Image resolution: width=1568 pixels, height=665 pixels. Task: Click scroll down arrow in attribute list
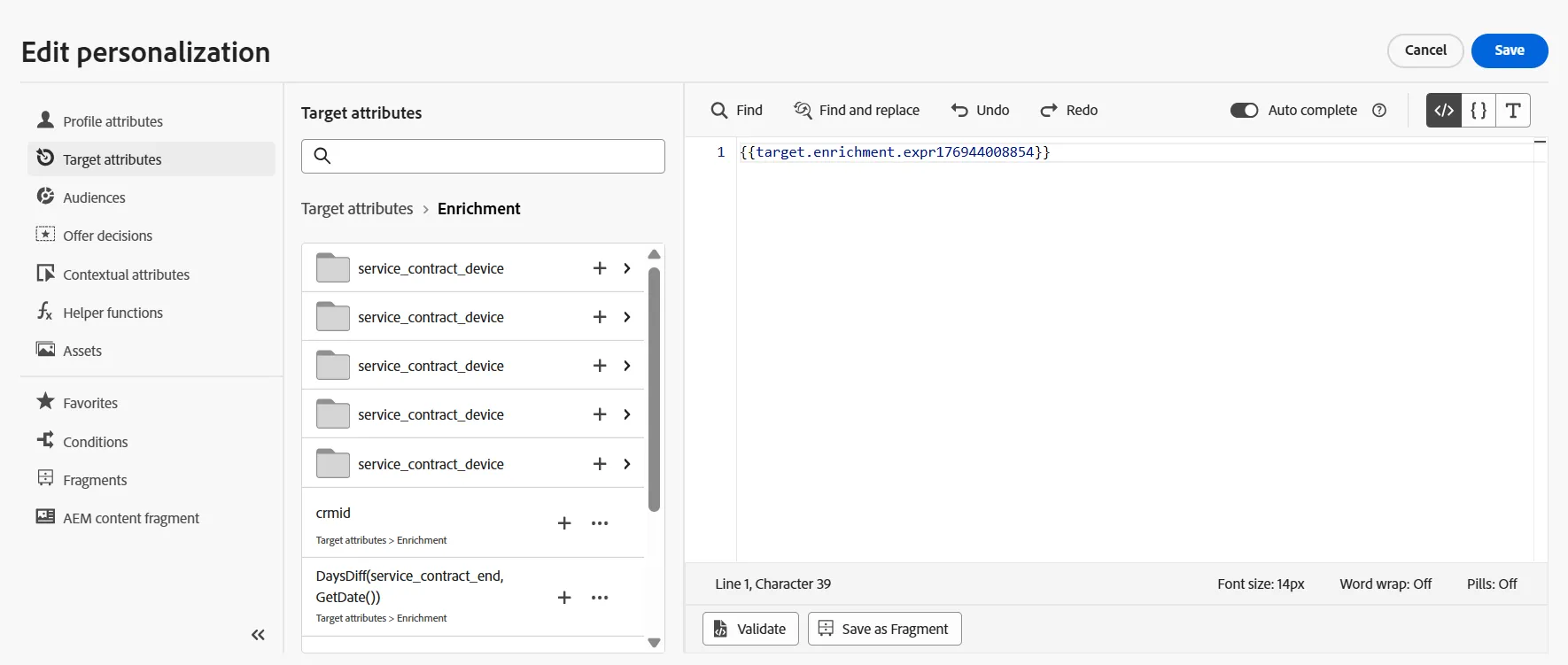(x=655, y=643)
